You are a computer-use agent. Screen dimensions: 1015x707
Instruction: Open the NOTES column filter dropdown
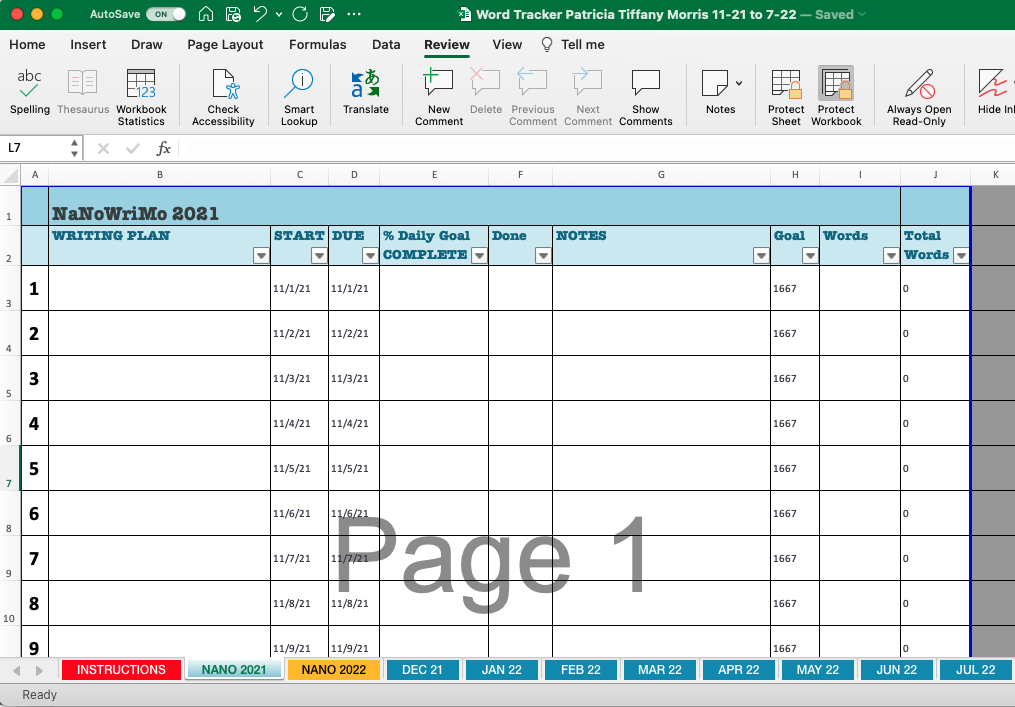pyautogui.click(x=761, y=255)
